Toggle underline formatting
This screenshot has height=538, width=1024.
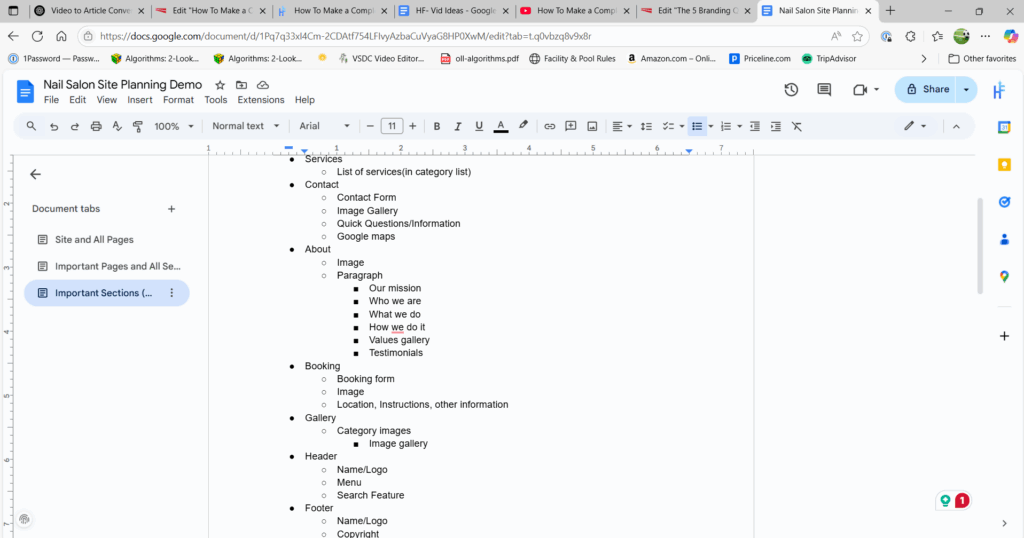479,127
